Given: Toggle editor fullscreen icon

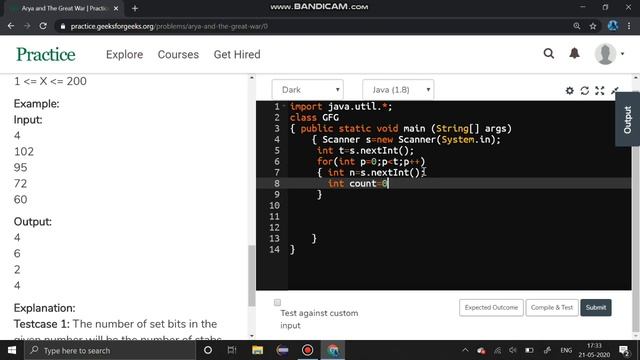Looking at the screenshot, I should pos(599,91).
